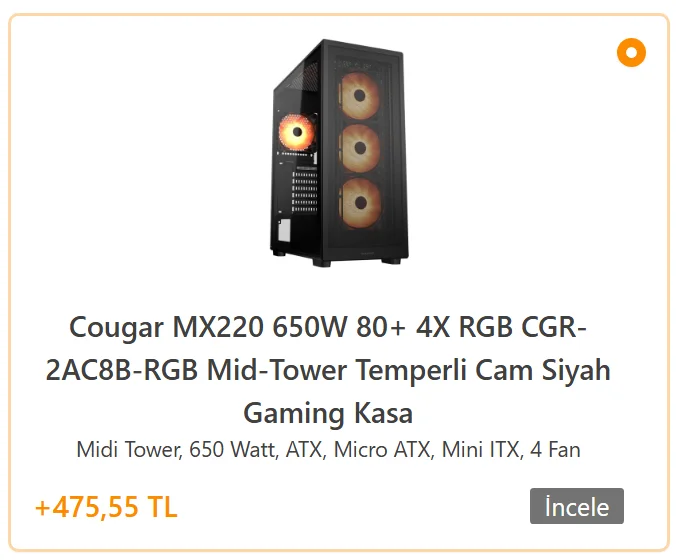Click the middle front RGB fan in image

point(360,148)
